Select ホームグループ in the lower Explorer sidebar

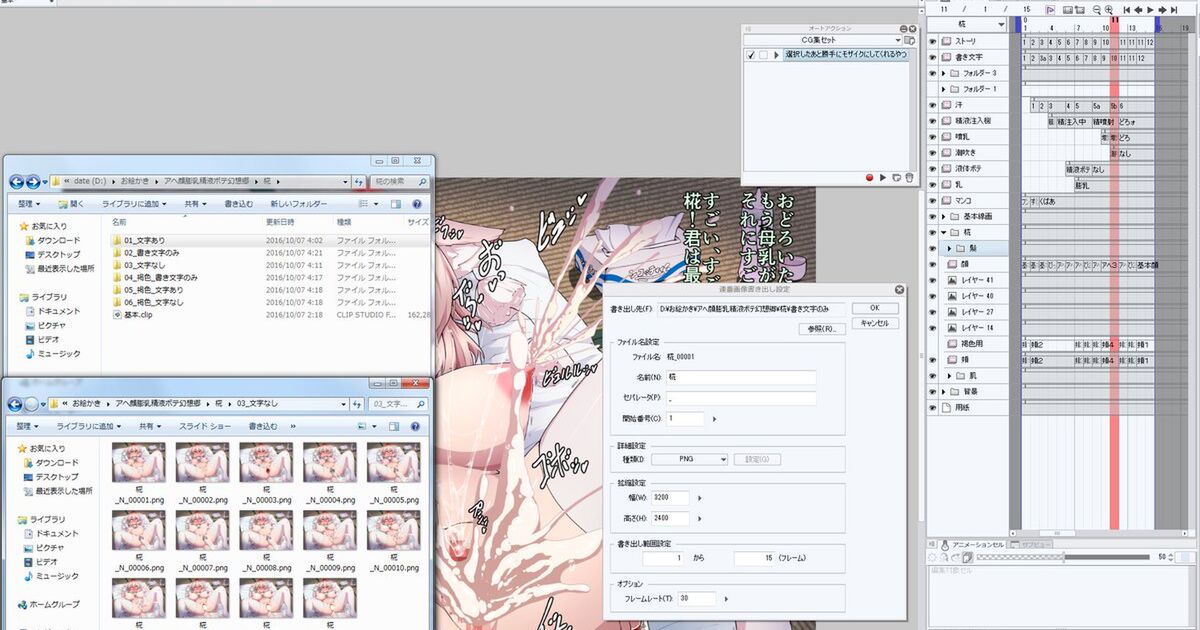48,605
